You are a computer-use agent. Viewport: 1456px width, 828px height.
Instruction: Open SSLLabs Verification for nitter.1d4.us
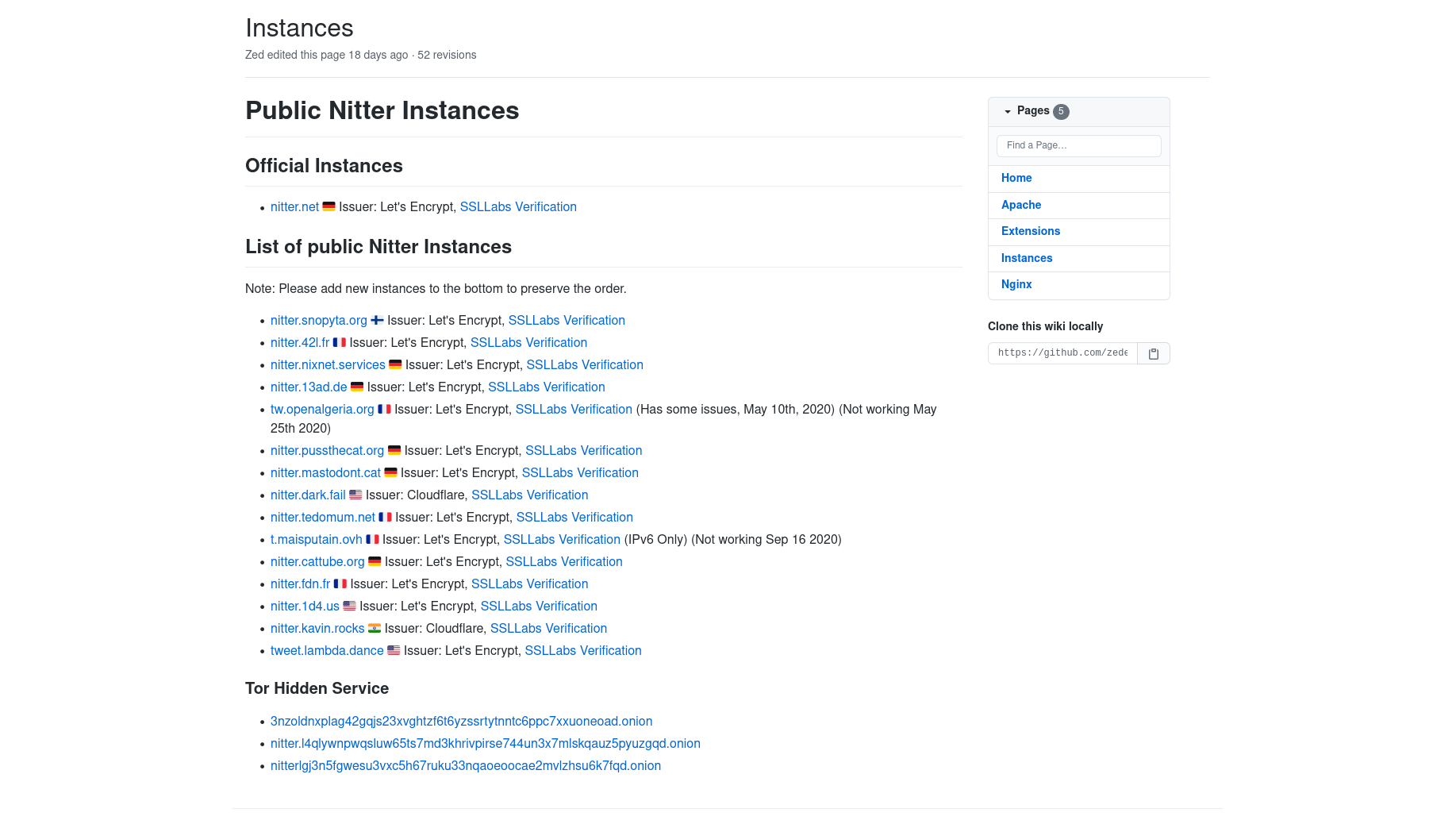(539, 606)
